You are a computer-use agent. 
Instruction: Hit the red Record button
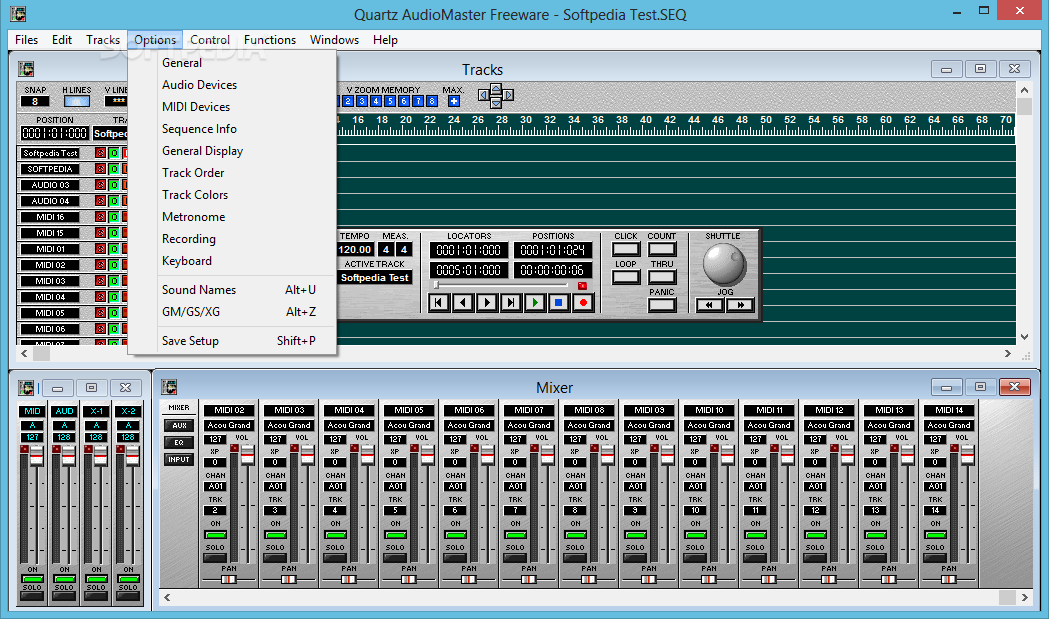coord(582,302)
